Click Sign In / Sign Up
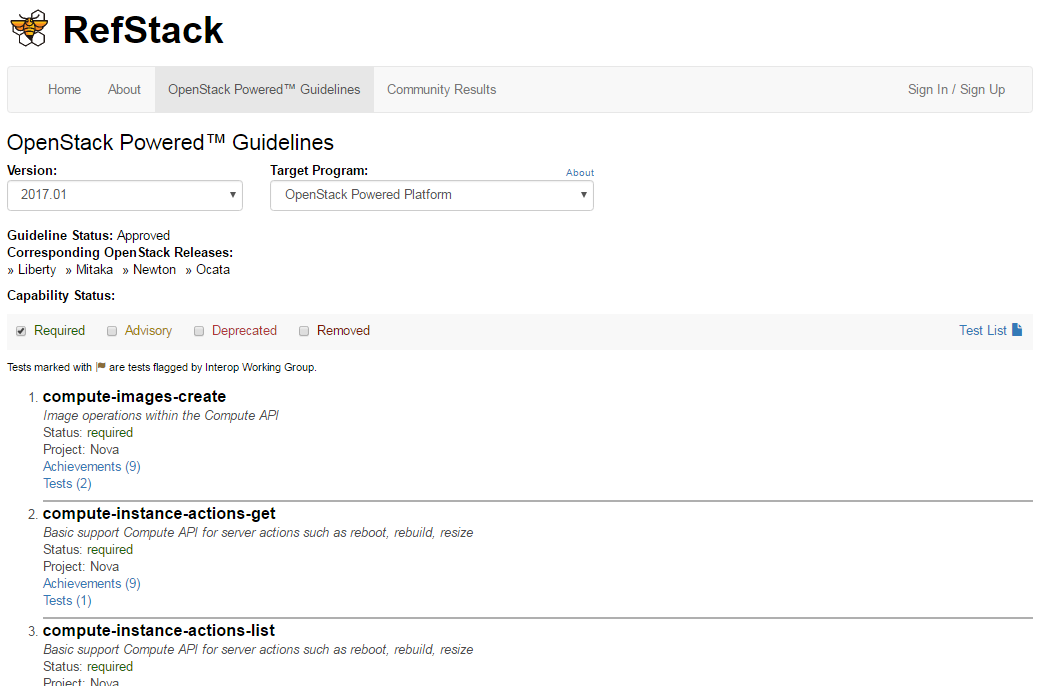This screenshot has width=1037, height=686. pos(956,89)
